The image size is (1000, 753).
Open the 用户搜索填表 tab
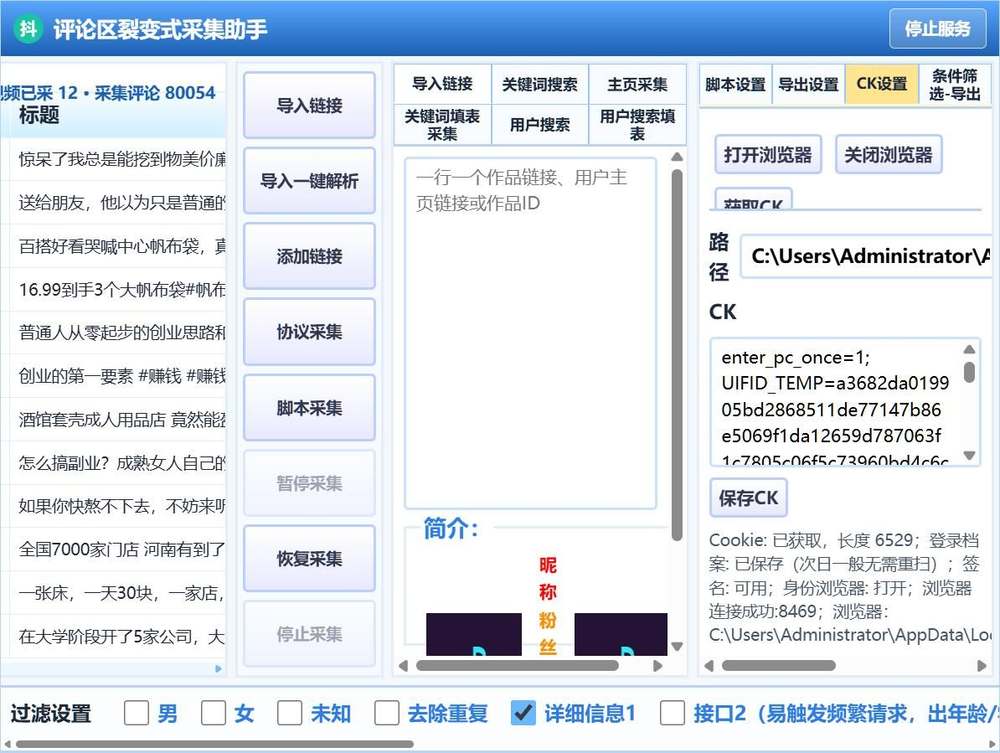[637, 125]
